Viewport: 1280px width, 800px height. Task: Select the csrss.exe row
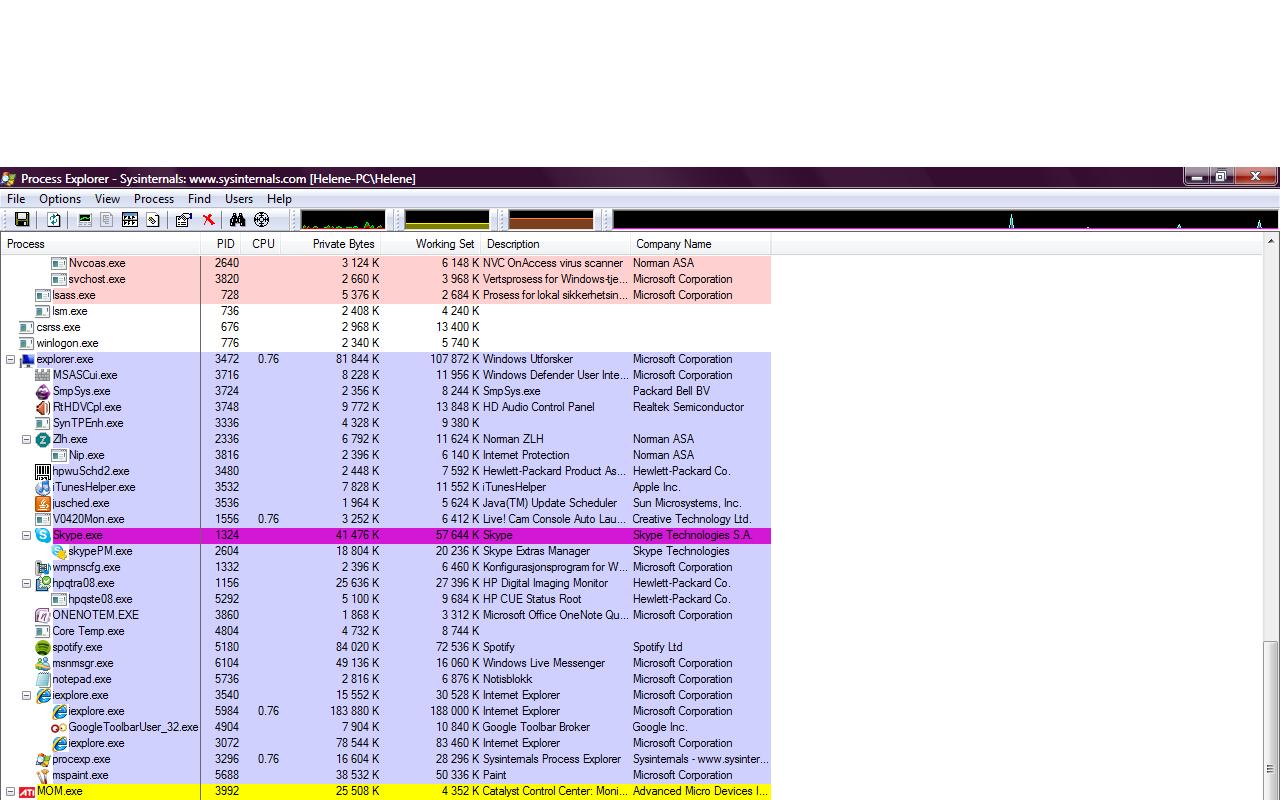pos(386,327)
